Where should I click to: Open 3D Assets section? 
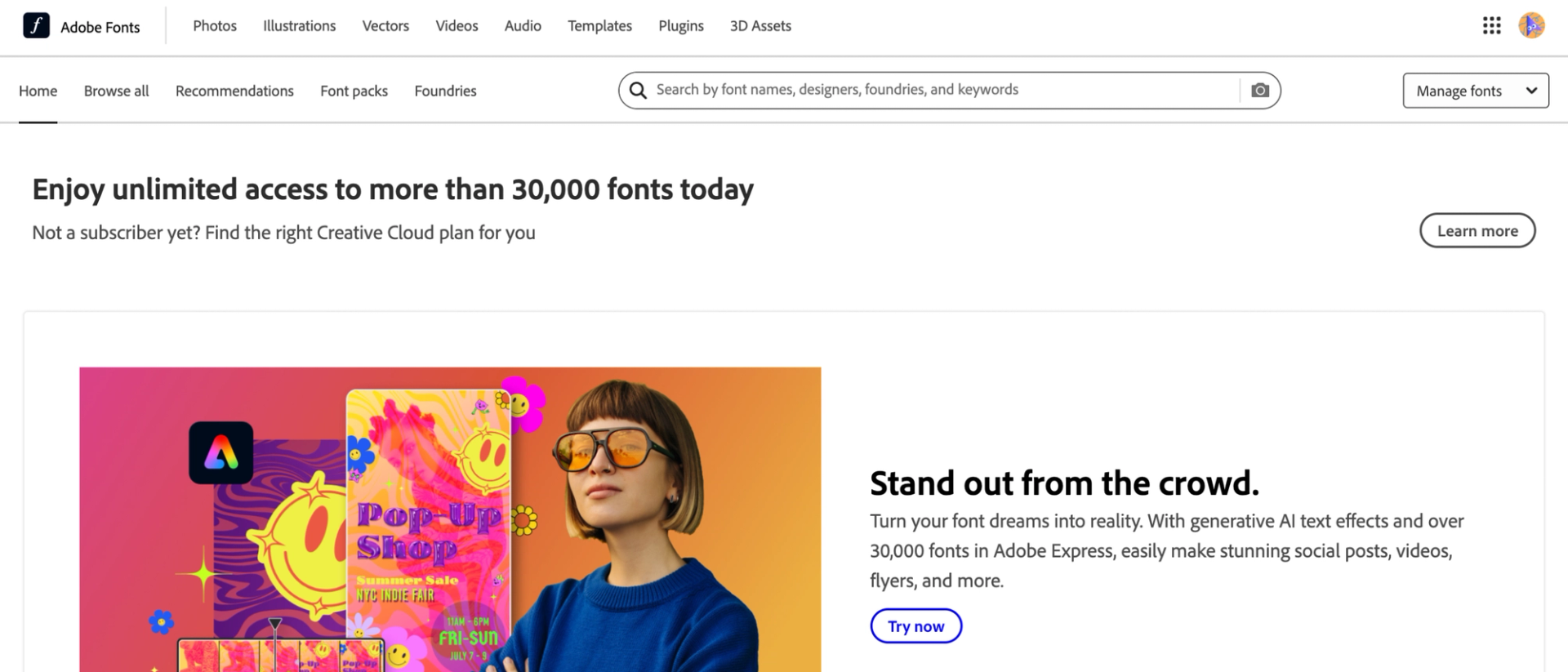click(x=760, y=26)
